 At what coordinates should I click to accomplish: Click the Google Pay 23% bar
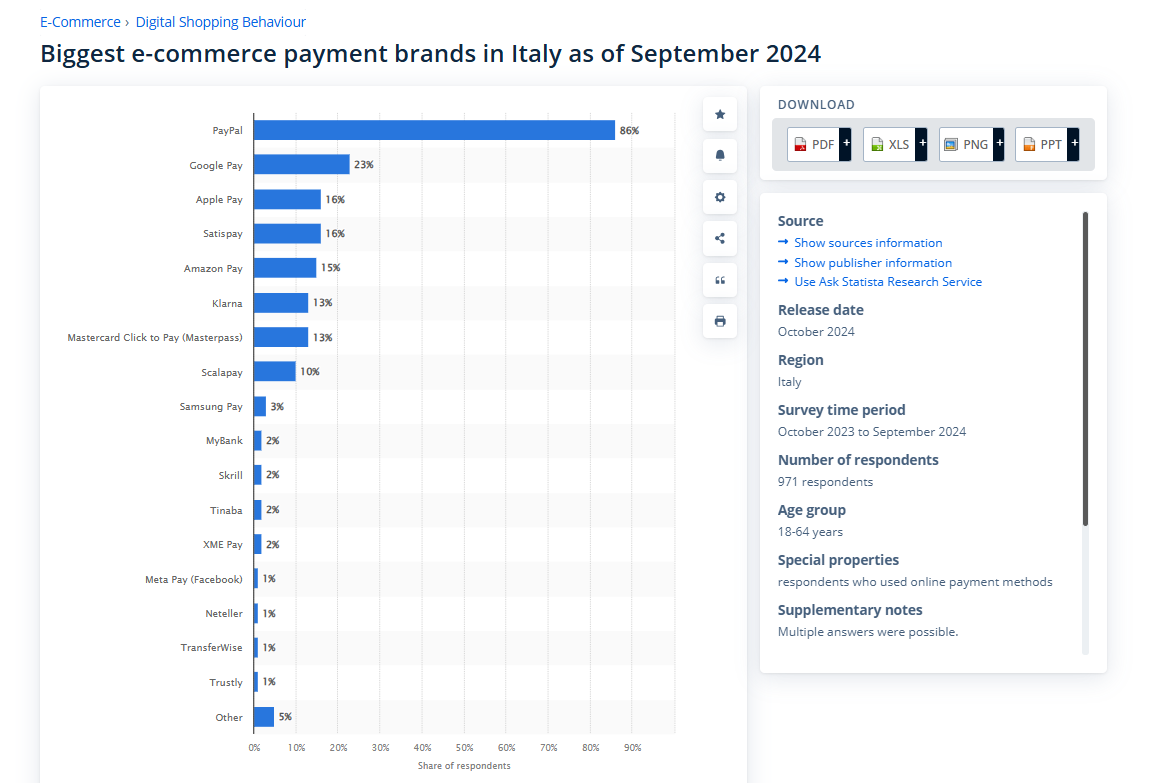coord(302,165)
